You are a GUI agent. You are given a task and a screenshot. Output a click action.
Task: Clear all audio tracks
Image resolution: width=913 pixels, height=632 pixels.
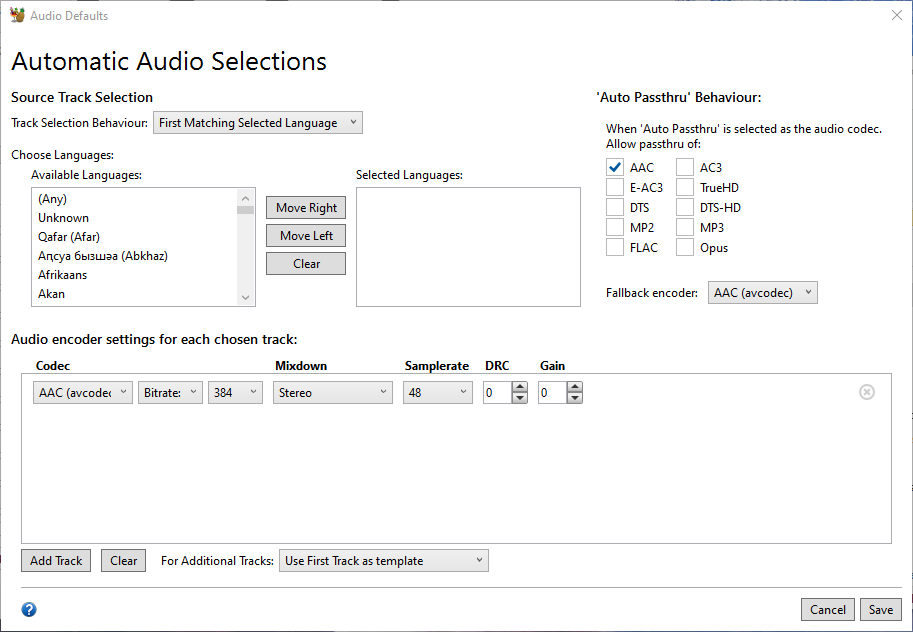pyautogui.click(x=123, y=560)
